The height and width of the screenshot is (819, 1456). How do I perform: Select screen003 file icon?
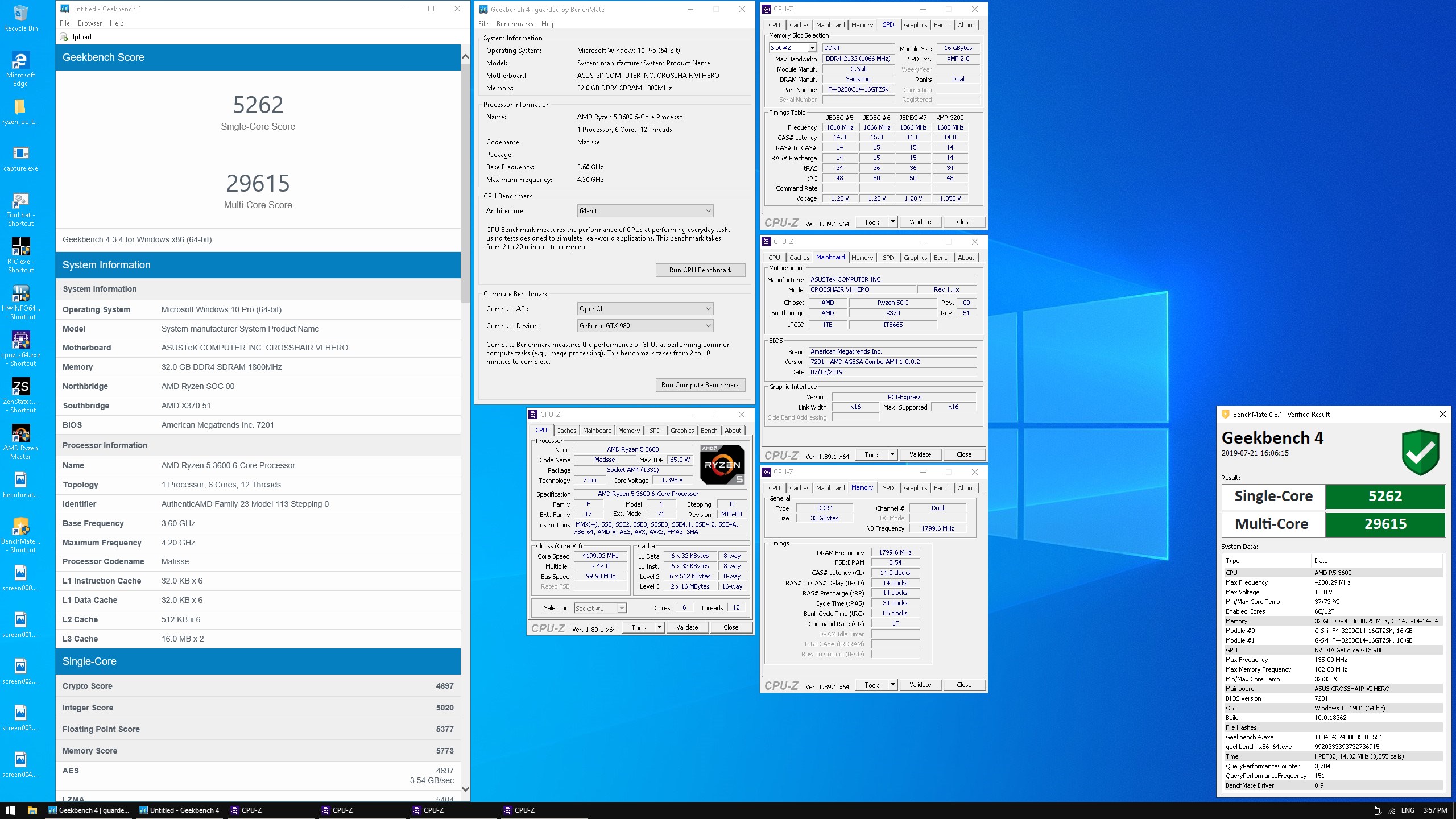pyautogui.click(x=20, y=718)
